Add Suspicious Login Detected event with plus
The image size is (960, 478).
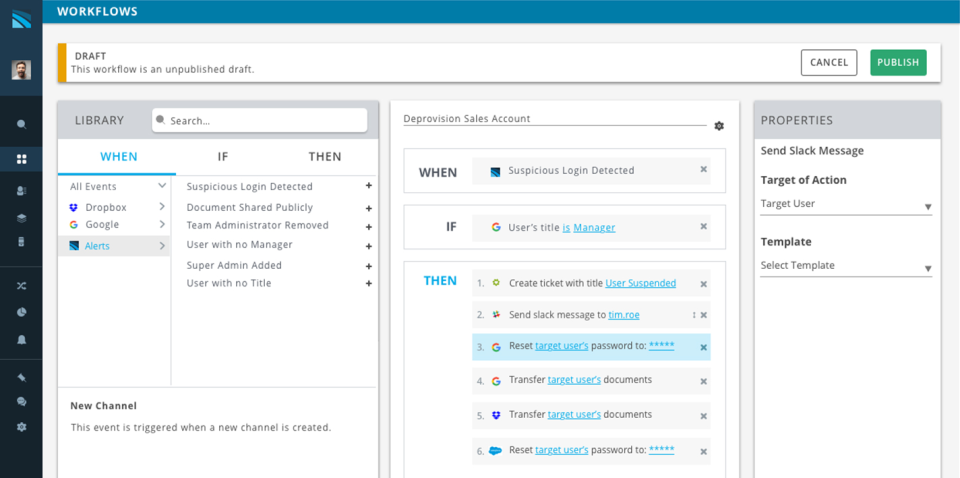pyautogui.click(x=369, y=185)
